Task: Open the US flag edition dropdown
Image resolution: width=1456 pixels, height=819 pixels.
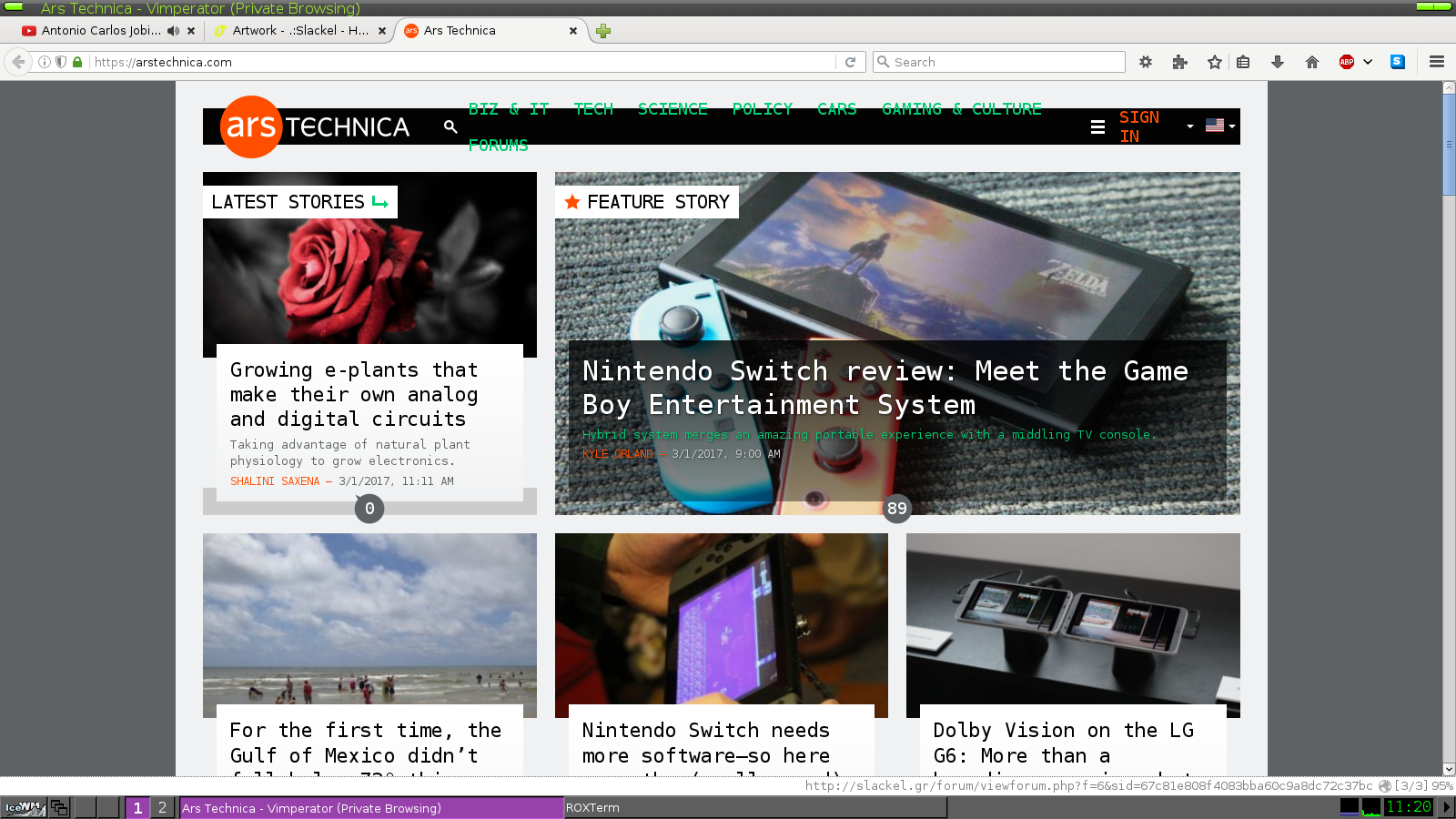Action: click(x=1220, y=126)
